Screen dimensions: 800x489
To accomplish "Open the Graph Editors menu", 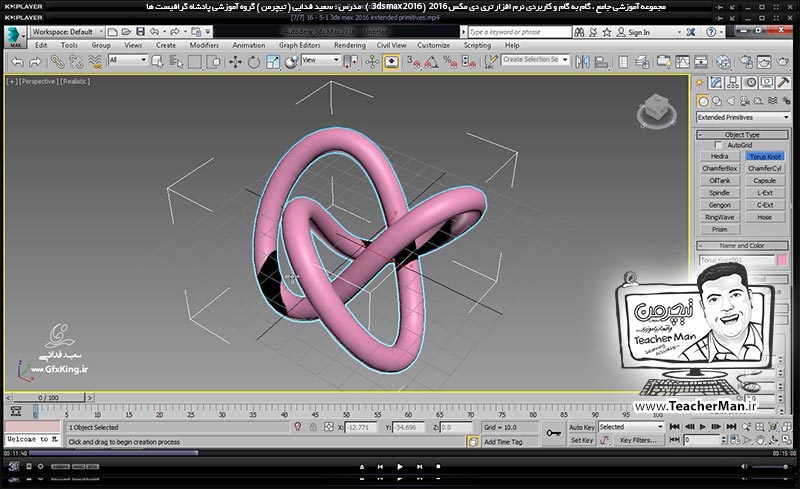I will 299,45.
